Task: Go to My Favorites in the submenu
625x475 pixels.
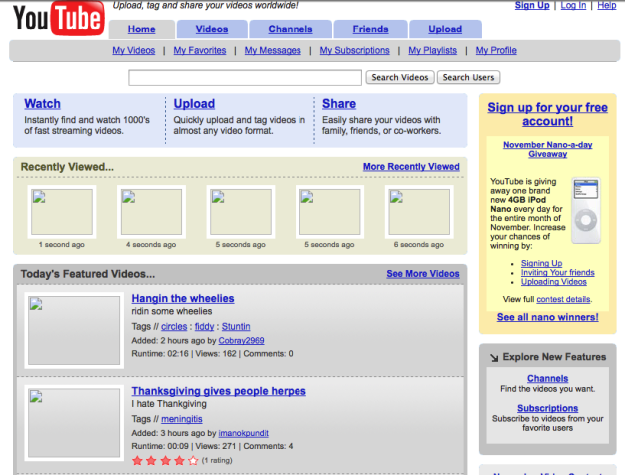Action: (x=199, y=50)
